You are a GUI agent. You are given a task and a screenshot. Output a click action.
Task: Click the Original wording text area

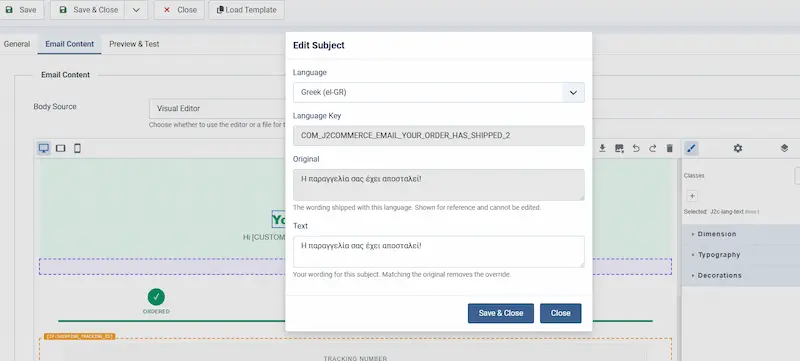click(x=439, y=185)
